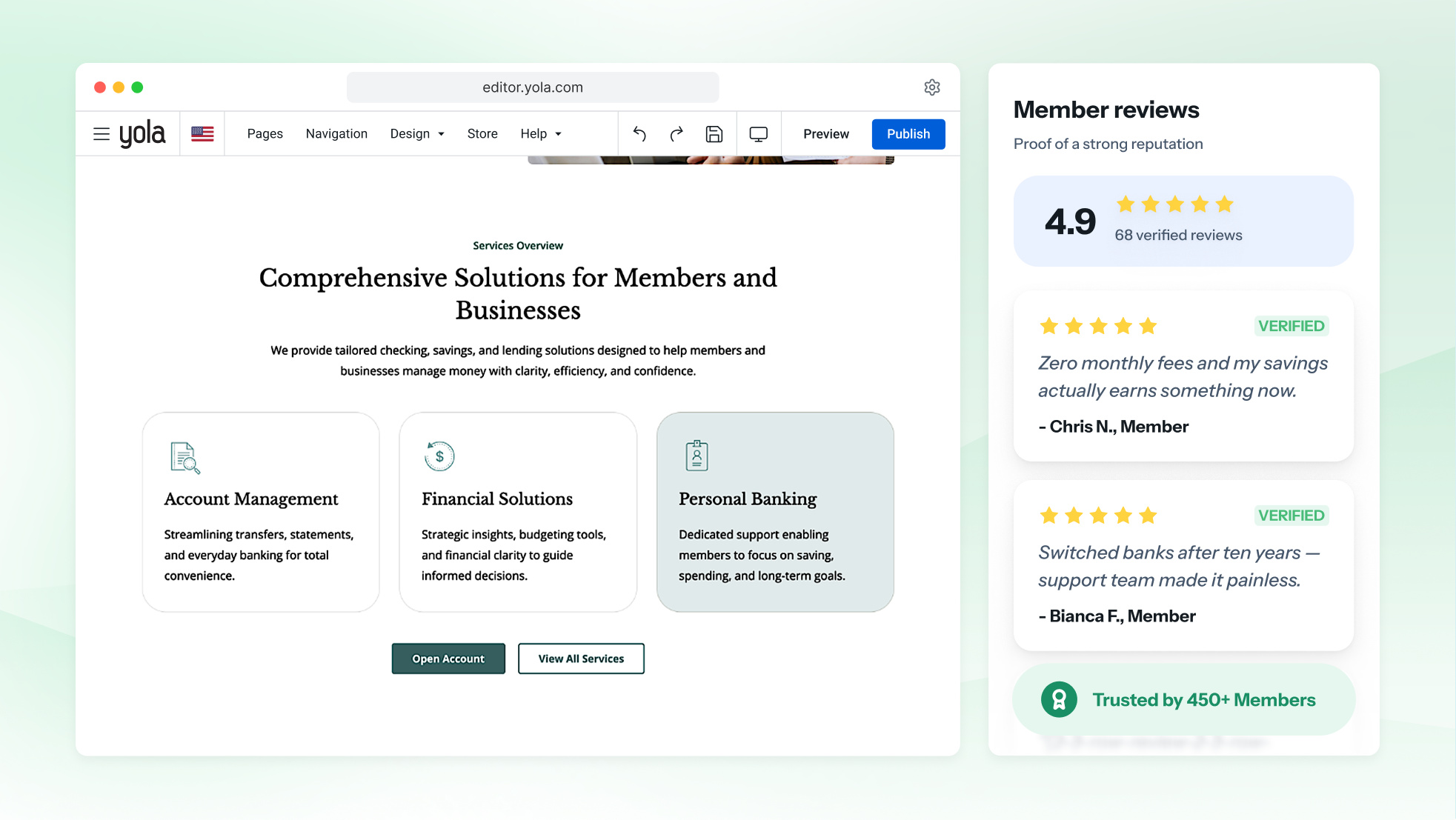Viewport: 1456px width, 820px height.
Task: Open settings via the gear icon
Action: 932,87
